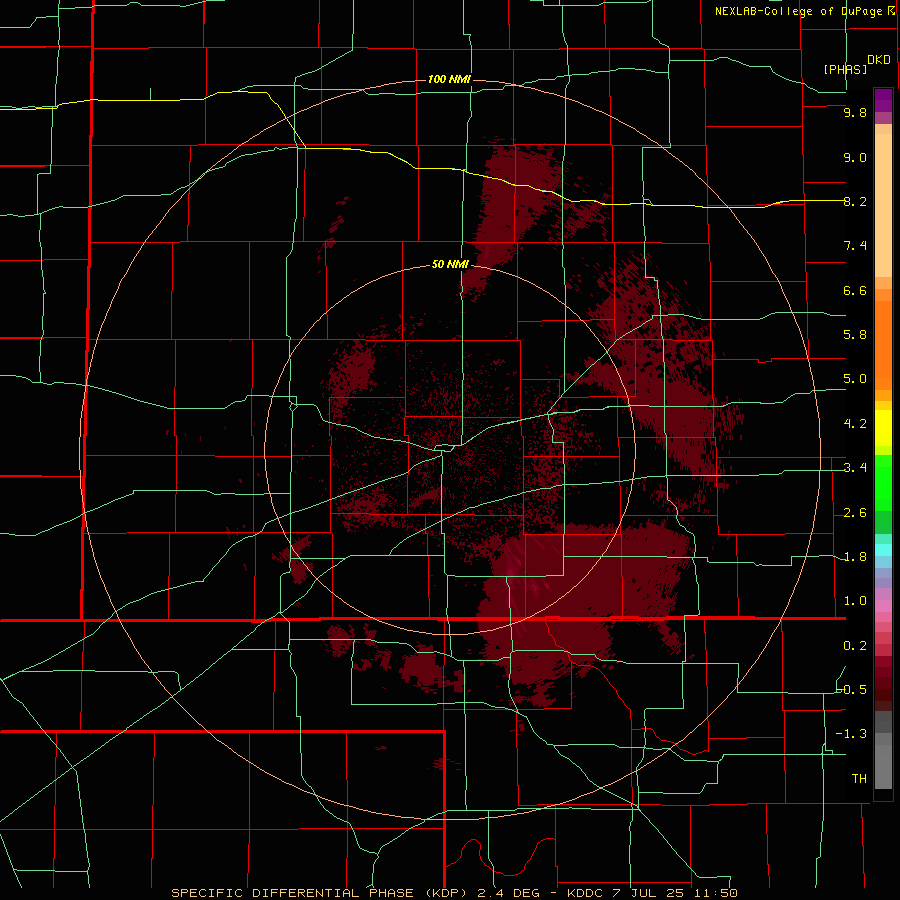Click the TH label at scale bottom
The width and height of the screenshot is (900, 900).
(859, 779)
